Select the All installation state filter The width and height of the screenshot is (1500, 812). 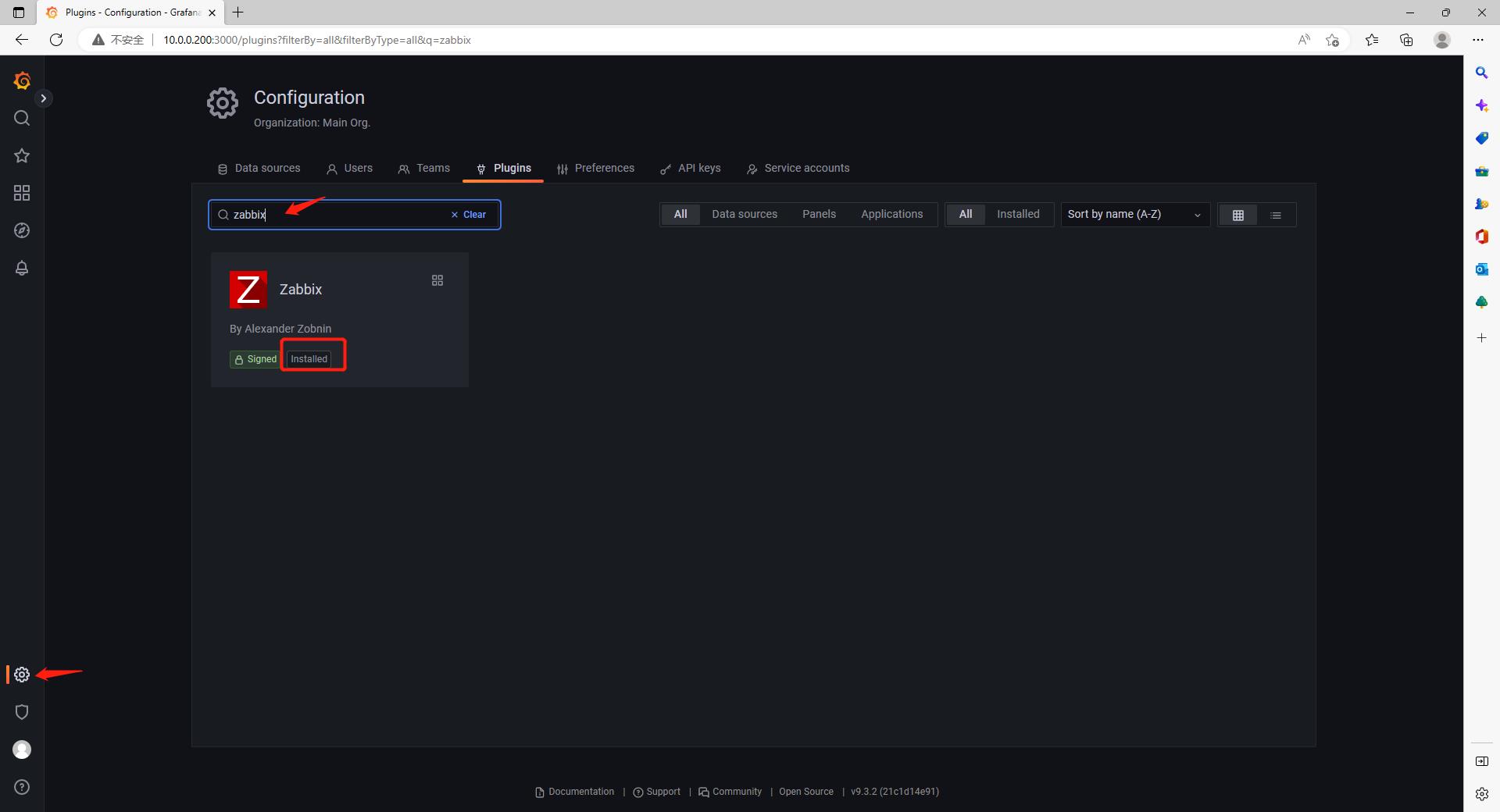pyautogui.click(x=966, y=214)
